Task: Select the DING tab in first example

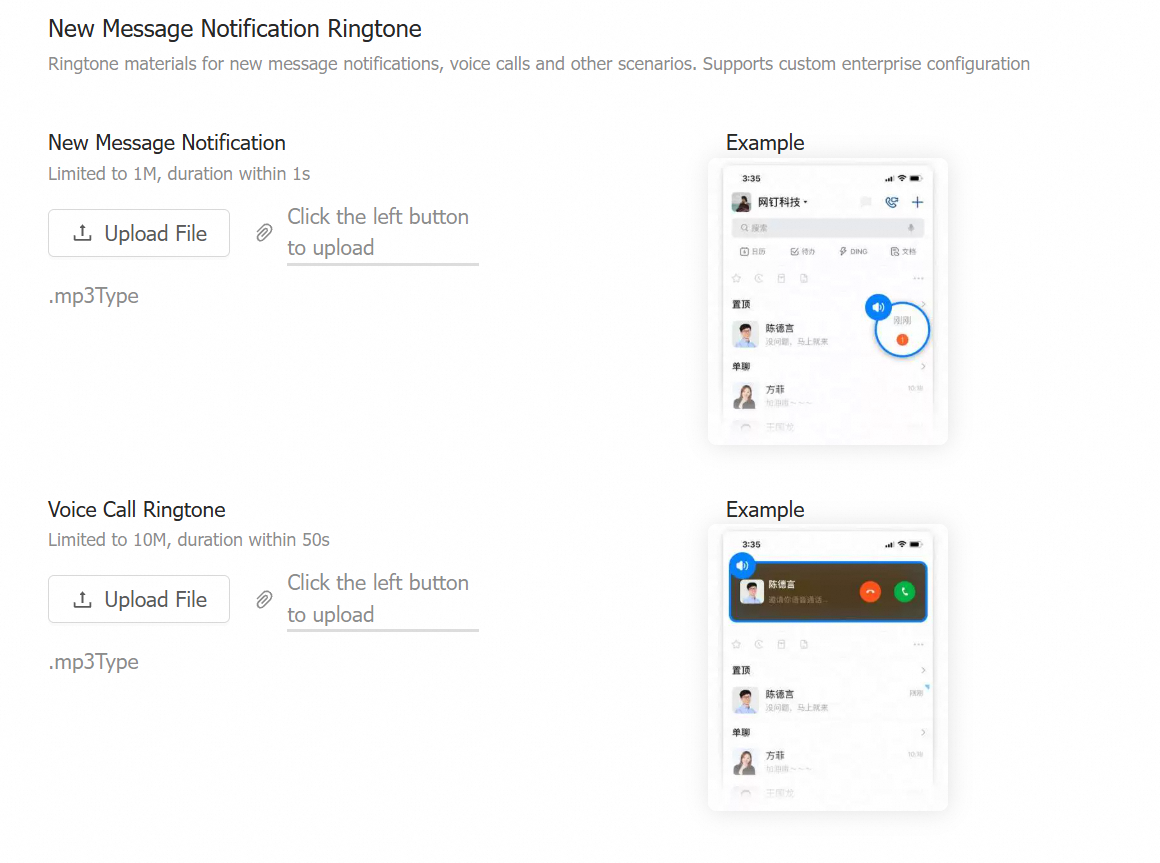Action: tap(853, 251)
